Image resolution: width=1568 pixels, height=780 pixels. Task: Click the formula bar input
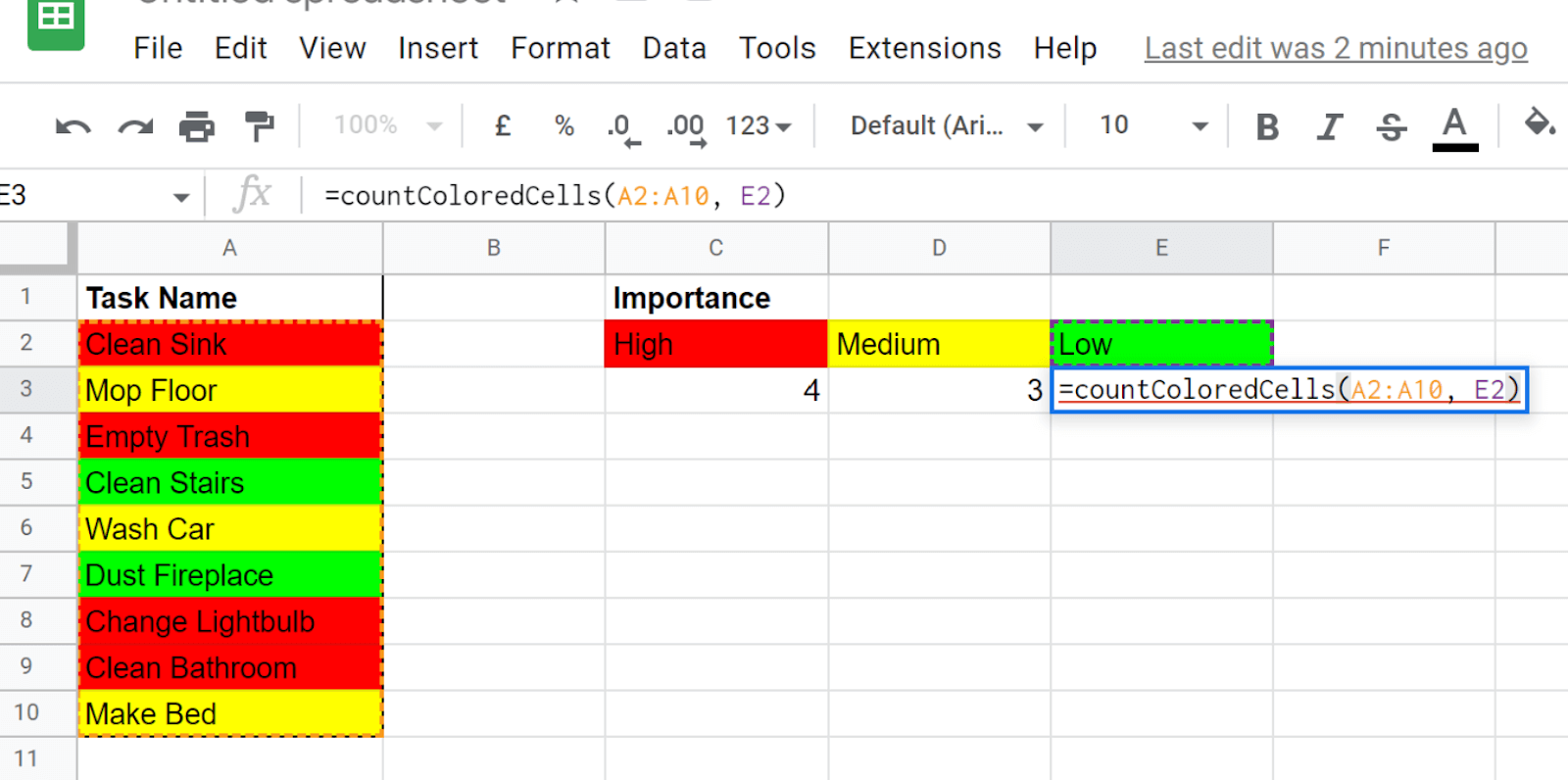(882, 196)
